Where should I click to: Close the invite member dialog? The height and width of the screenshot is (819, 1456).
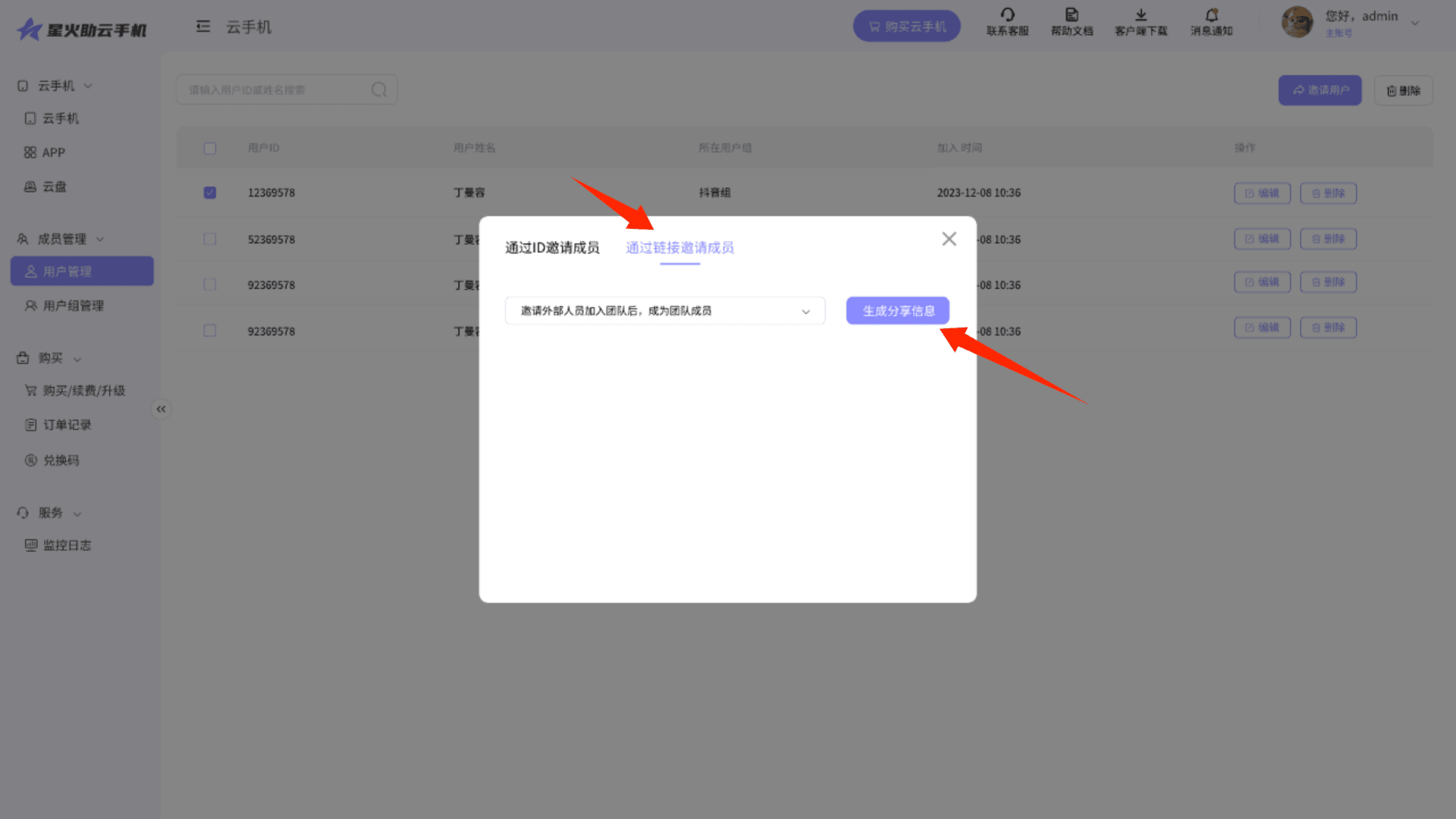[x=949, y=239]
